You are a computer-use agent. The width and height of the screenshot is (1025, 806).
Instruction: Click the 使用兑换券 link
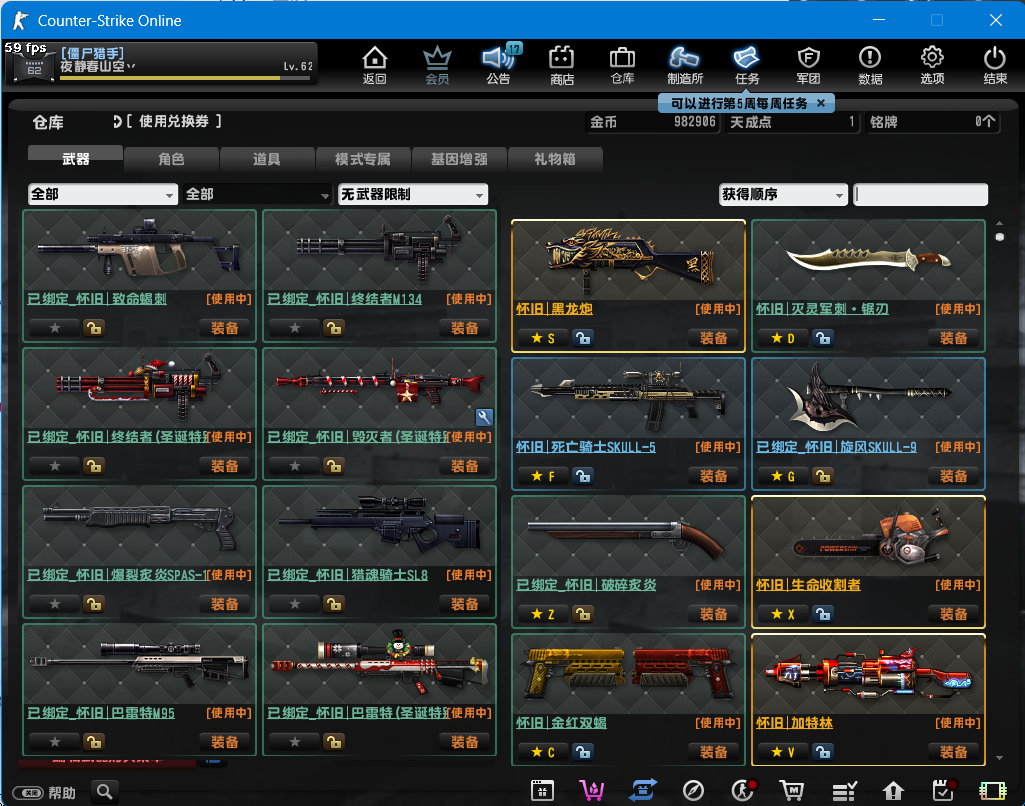(x=173, y=121)
